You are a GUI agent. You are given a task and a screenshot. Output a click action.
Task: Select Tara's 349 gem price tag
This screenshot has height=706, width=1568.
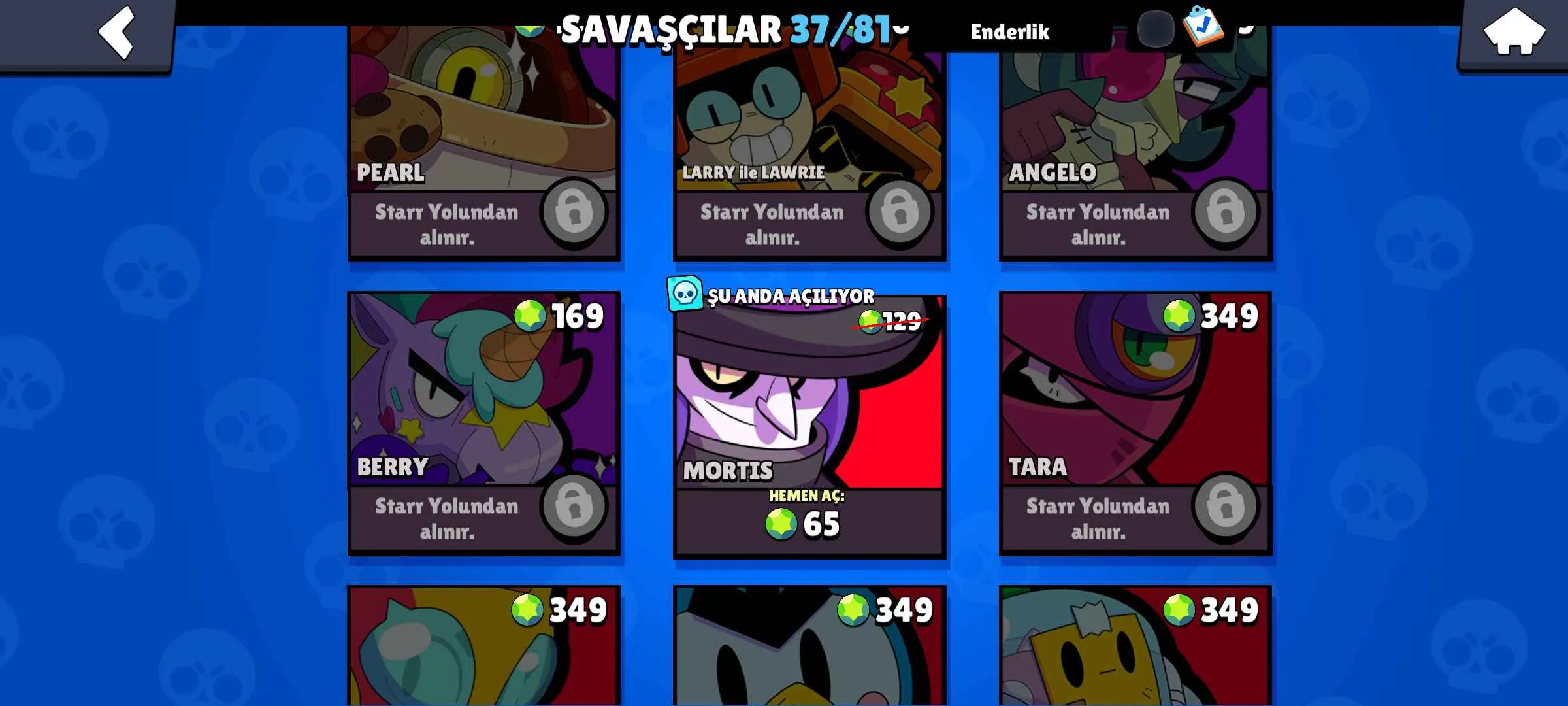point(1210,316)
